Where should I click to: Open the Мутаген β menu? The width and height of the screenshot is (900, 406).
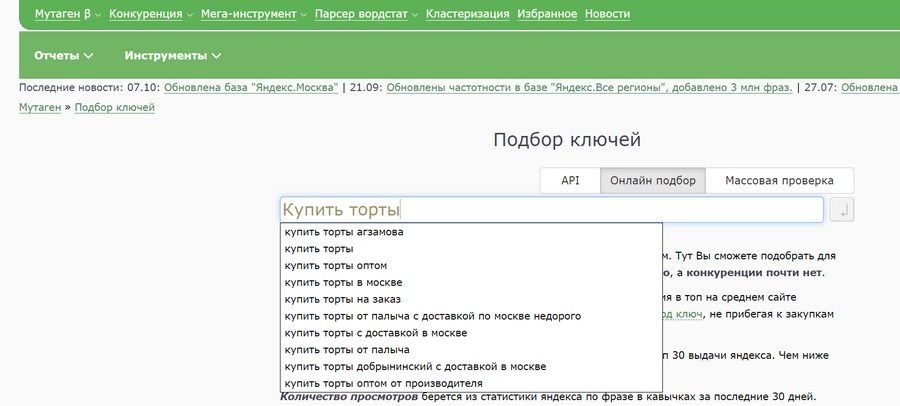click(x=63, y=14)
